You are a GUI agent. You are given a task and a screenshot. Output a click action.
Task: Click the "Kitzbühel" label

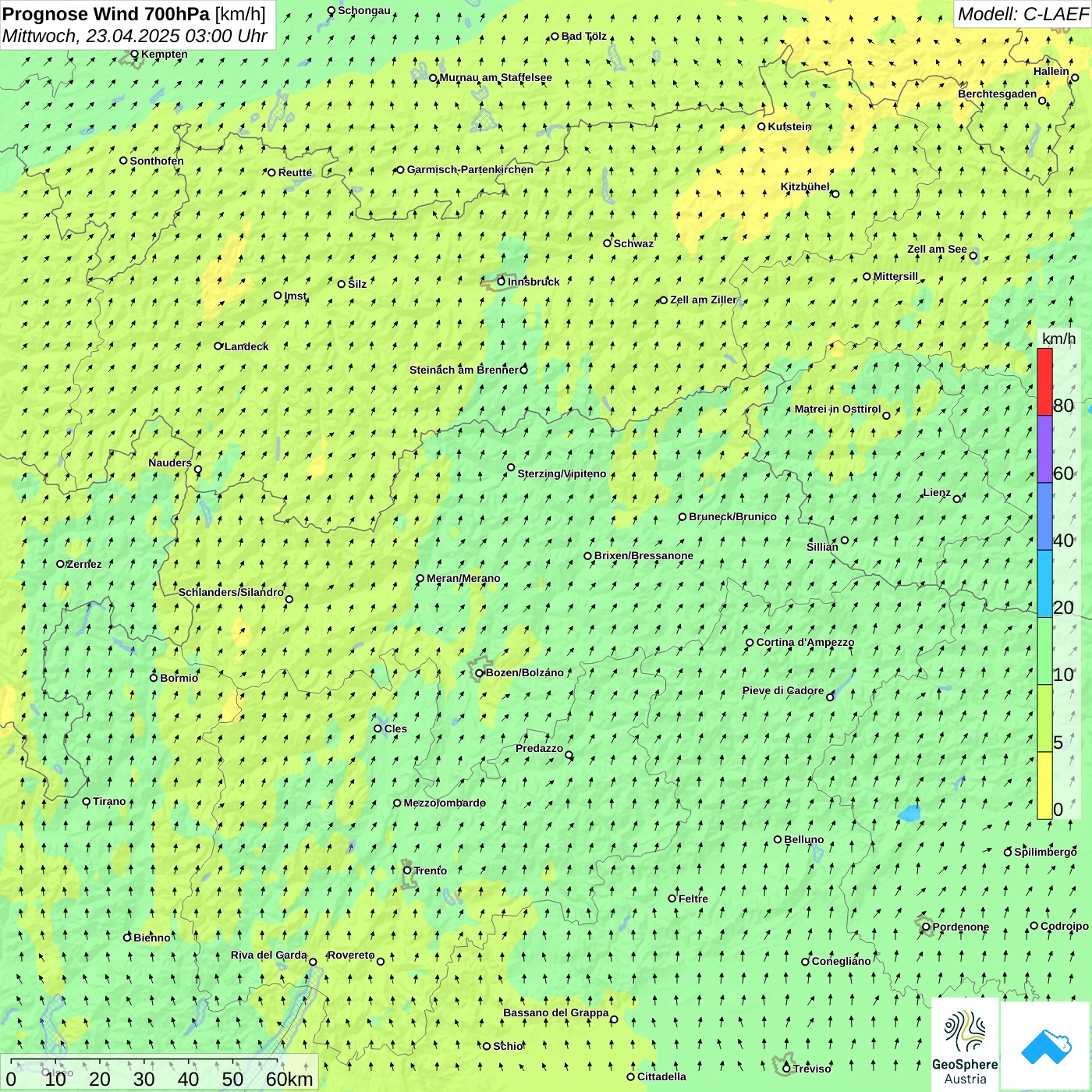point(805,187)
